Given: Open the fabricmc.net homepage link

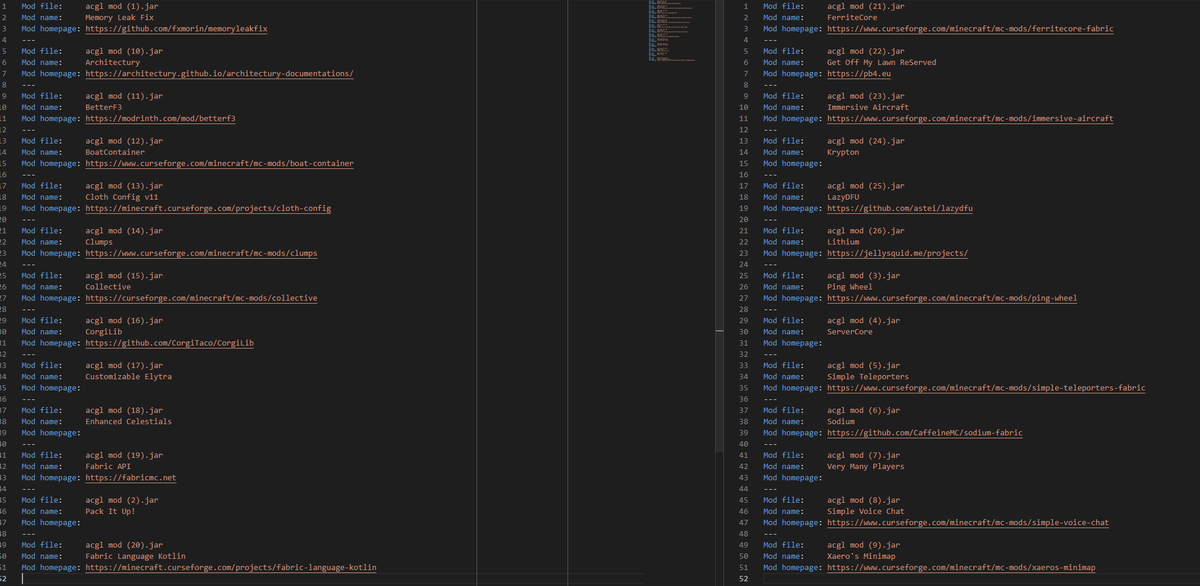Looking at the screenshot, I should [131, 478].
